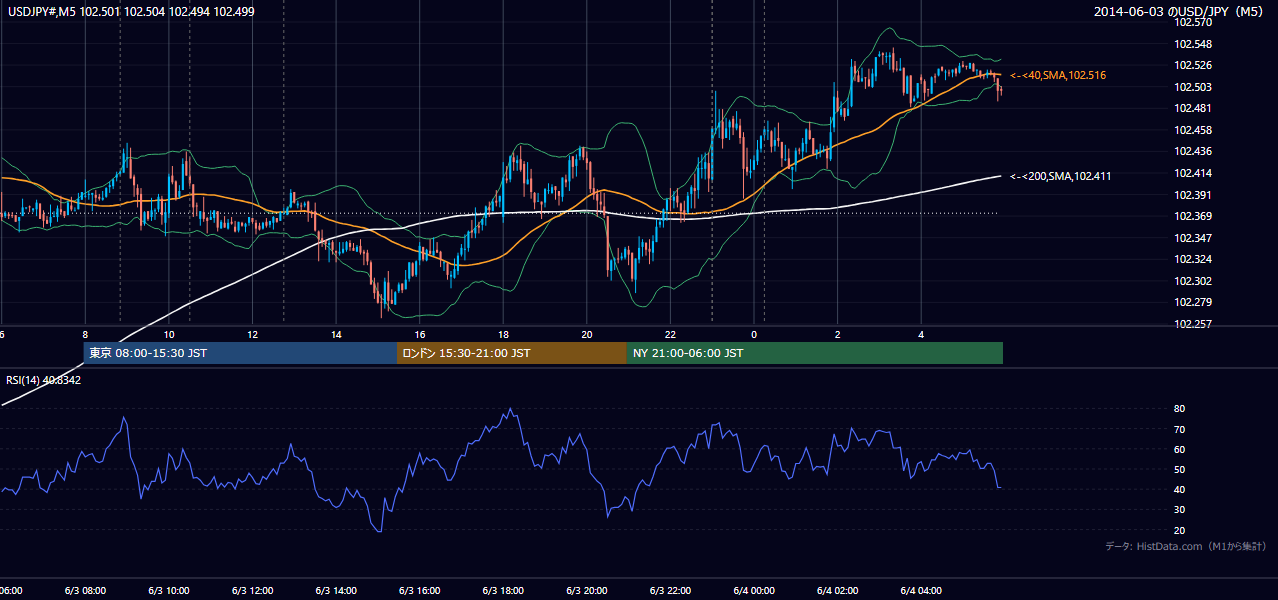The height and width of the screenshot is (600, 1278).
Task: Click the 200 SMA 102.411 label
Action: coord(1061,176)
